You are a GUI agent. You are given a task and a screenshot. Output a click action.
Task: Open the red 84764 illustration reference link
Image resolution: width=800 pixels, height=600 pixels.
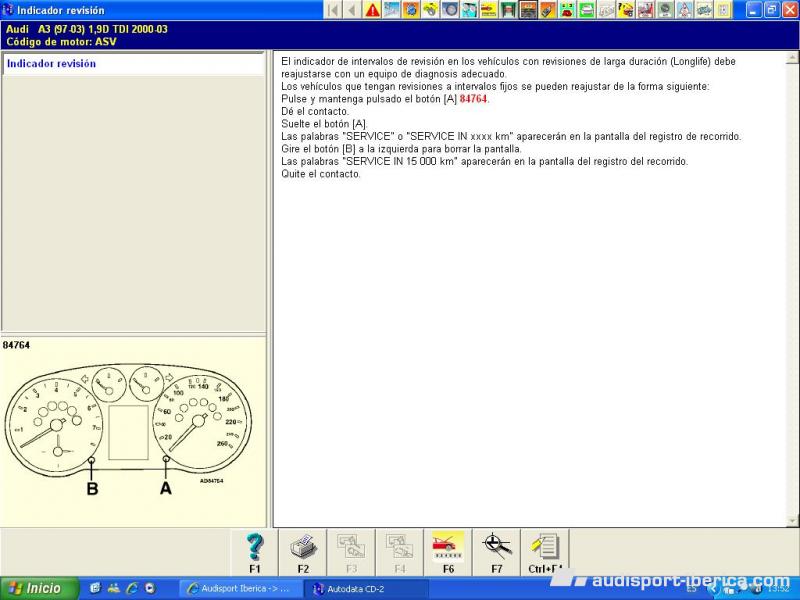pyautogui.click(x=473, y=99)
